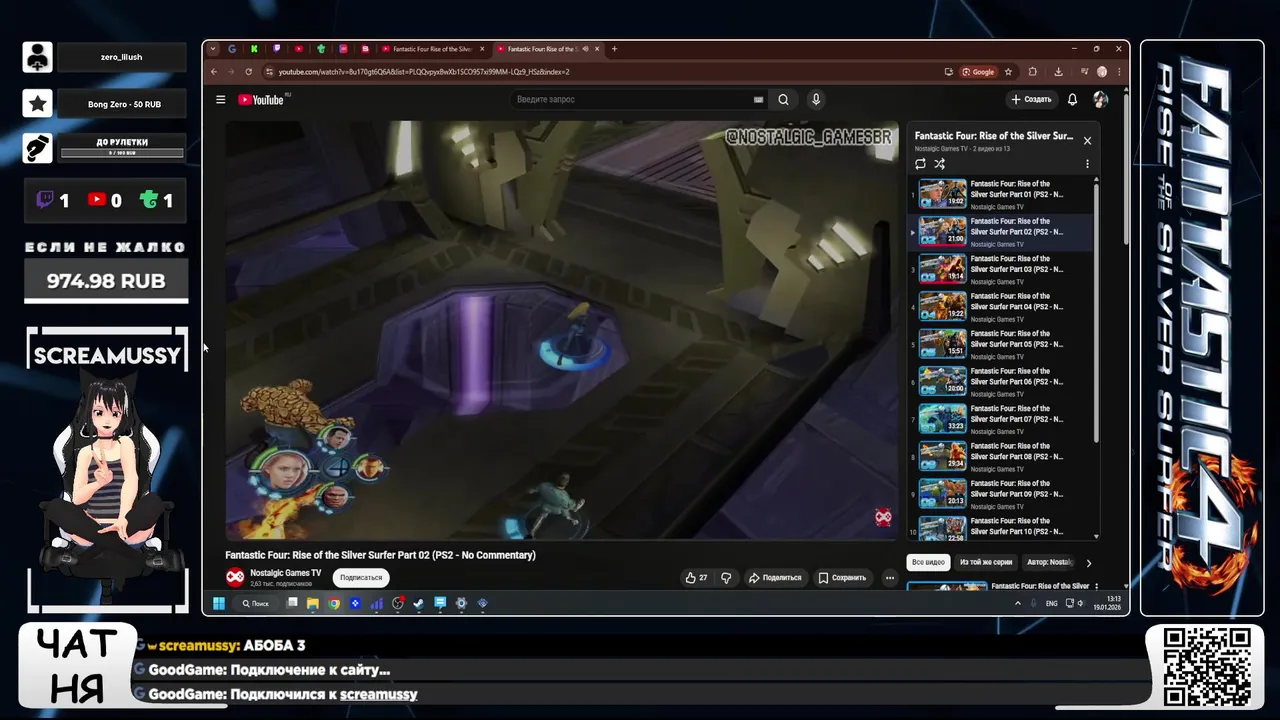
Task: Toggle playlist shuffle
Action: (939, 164)
